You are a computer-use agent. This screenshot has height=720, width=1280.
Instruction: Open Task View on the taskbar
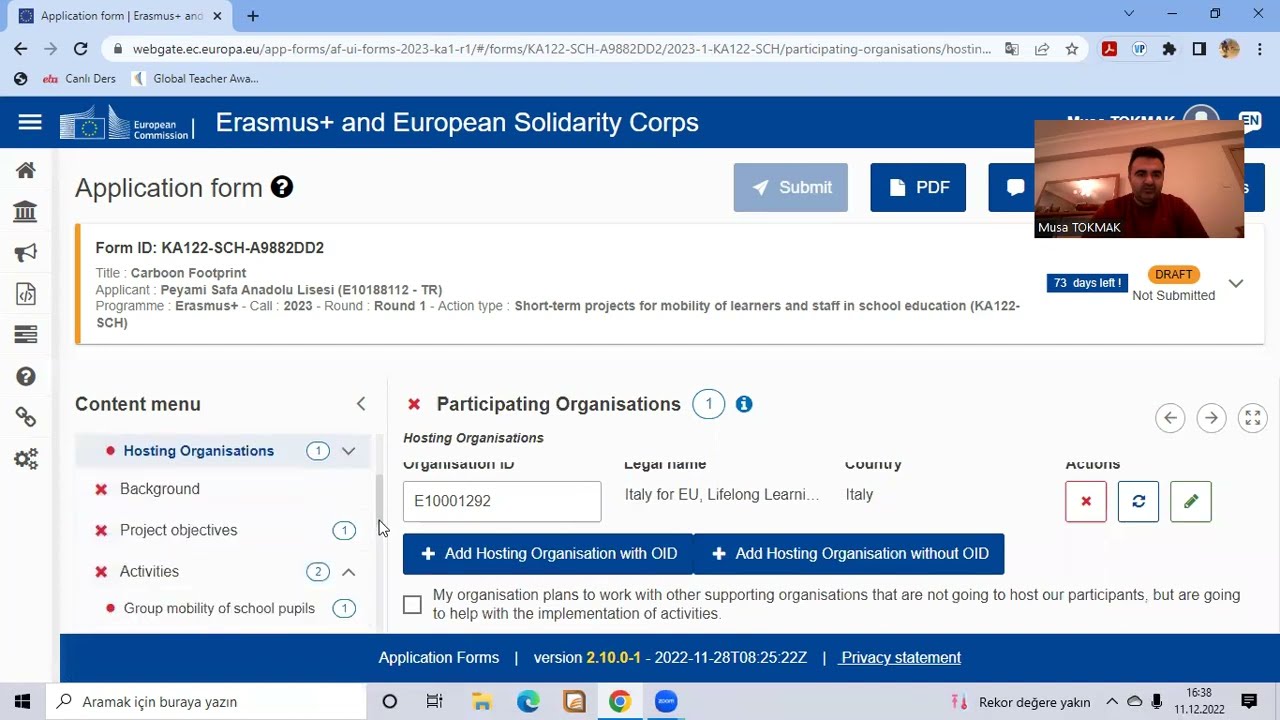(x=434, y=701)
